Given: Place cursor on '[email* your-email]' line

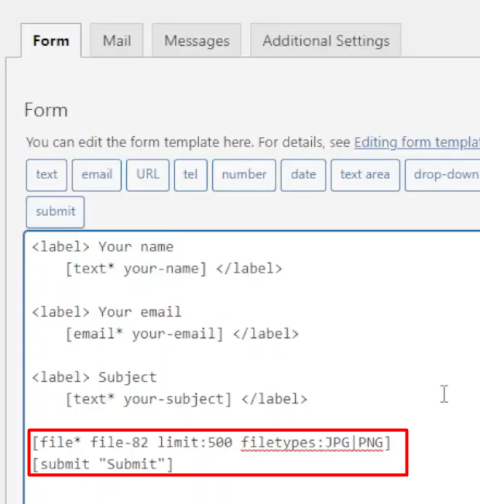Looking at the screenshot, I should [182, 334].
